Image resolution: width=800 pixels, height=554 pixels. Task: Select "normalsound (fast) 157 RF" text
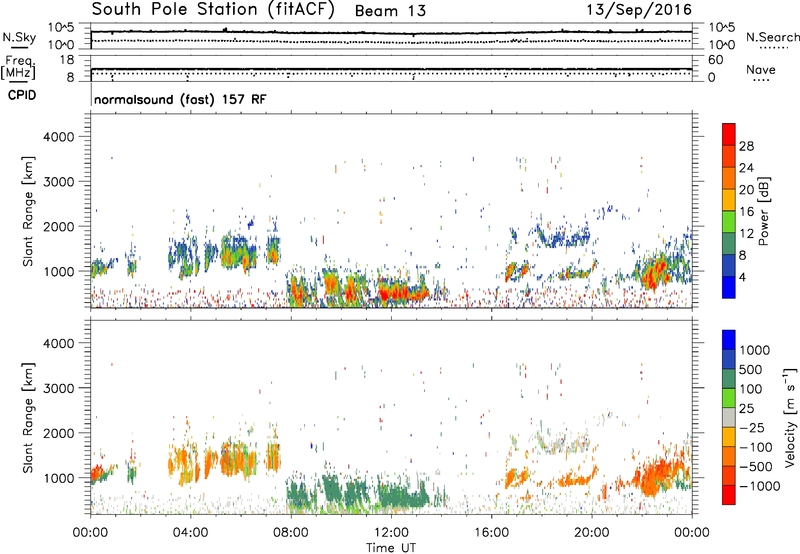coord(180,99)
